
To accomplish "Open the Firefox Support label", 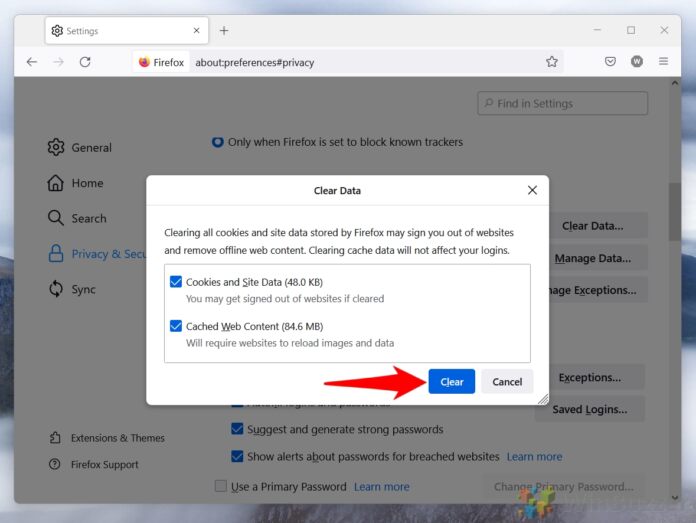I will pyautogui.click(x=105, y=464).
